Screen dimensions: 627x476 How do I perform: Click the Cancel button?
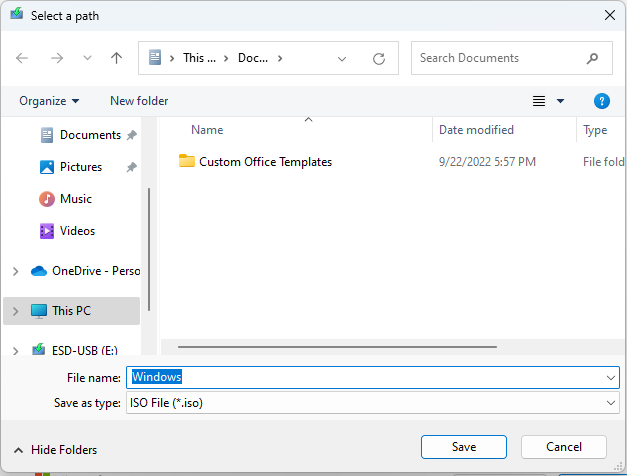point(563,447)
